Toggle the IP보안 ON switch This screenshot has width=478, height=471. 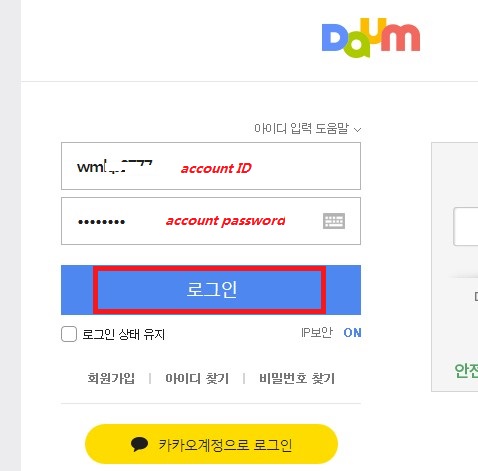click(352, 333)
